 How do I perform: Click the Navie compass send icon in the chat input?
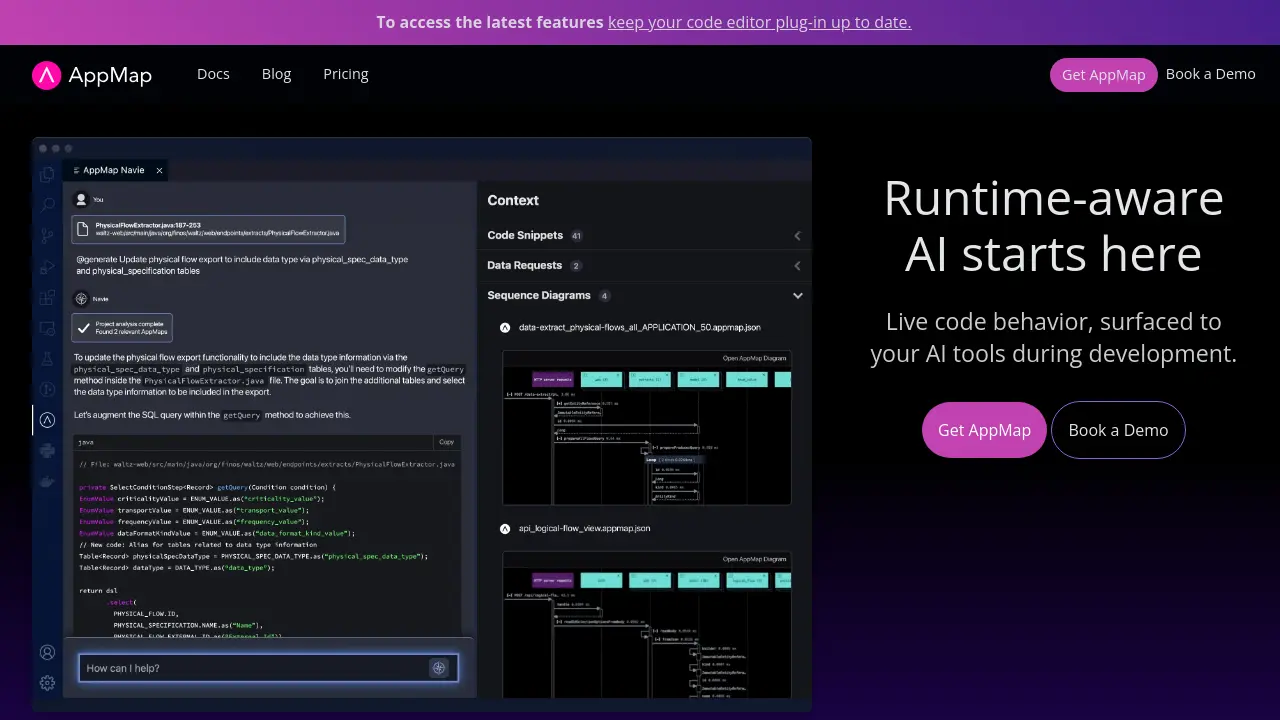[438, 668]
